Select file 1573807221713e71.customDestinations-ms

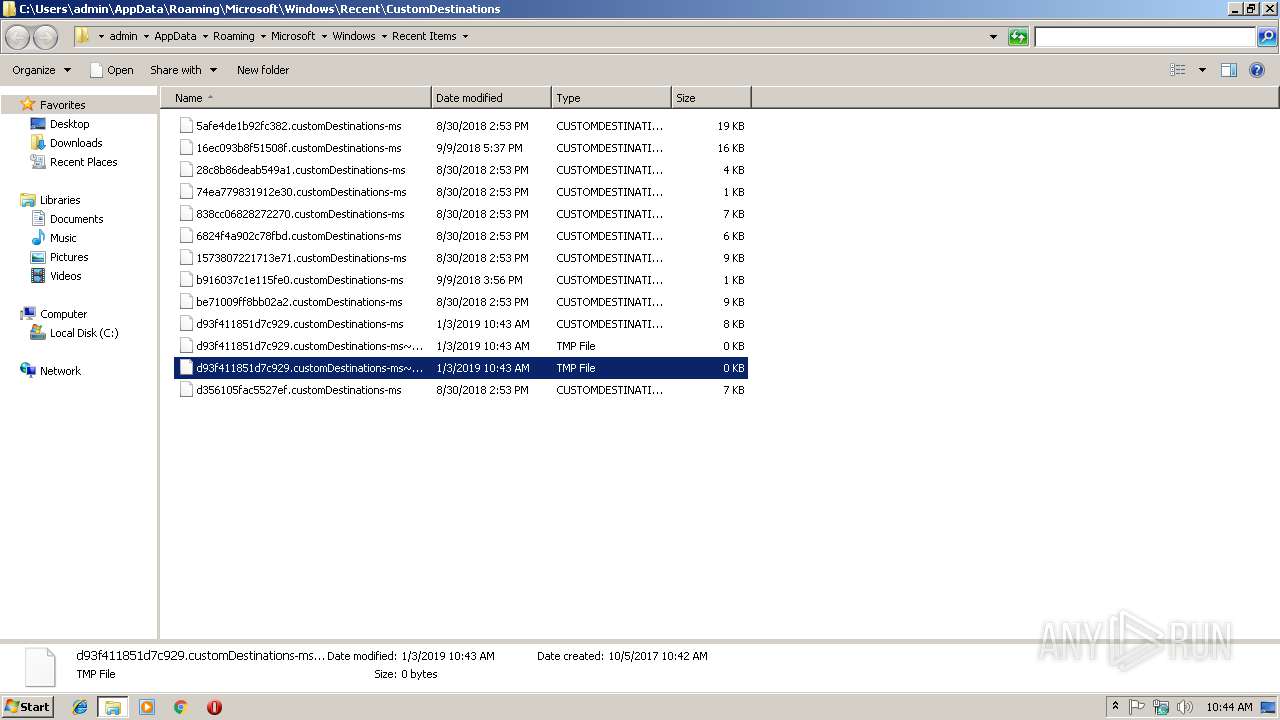pyautogui.click(x=462, y=258)
